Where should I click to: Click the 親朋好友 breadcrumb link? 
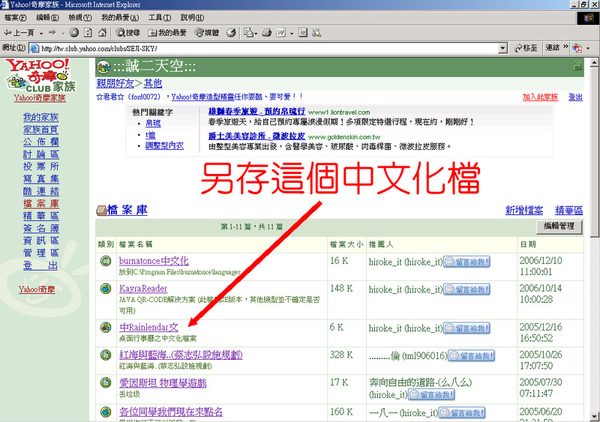tap(115, 83)
